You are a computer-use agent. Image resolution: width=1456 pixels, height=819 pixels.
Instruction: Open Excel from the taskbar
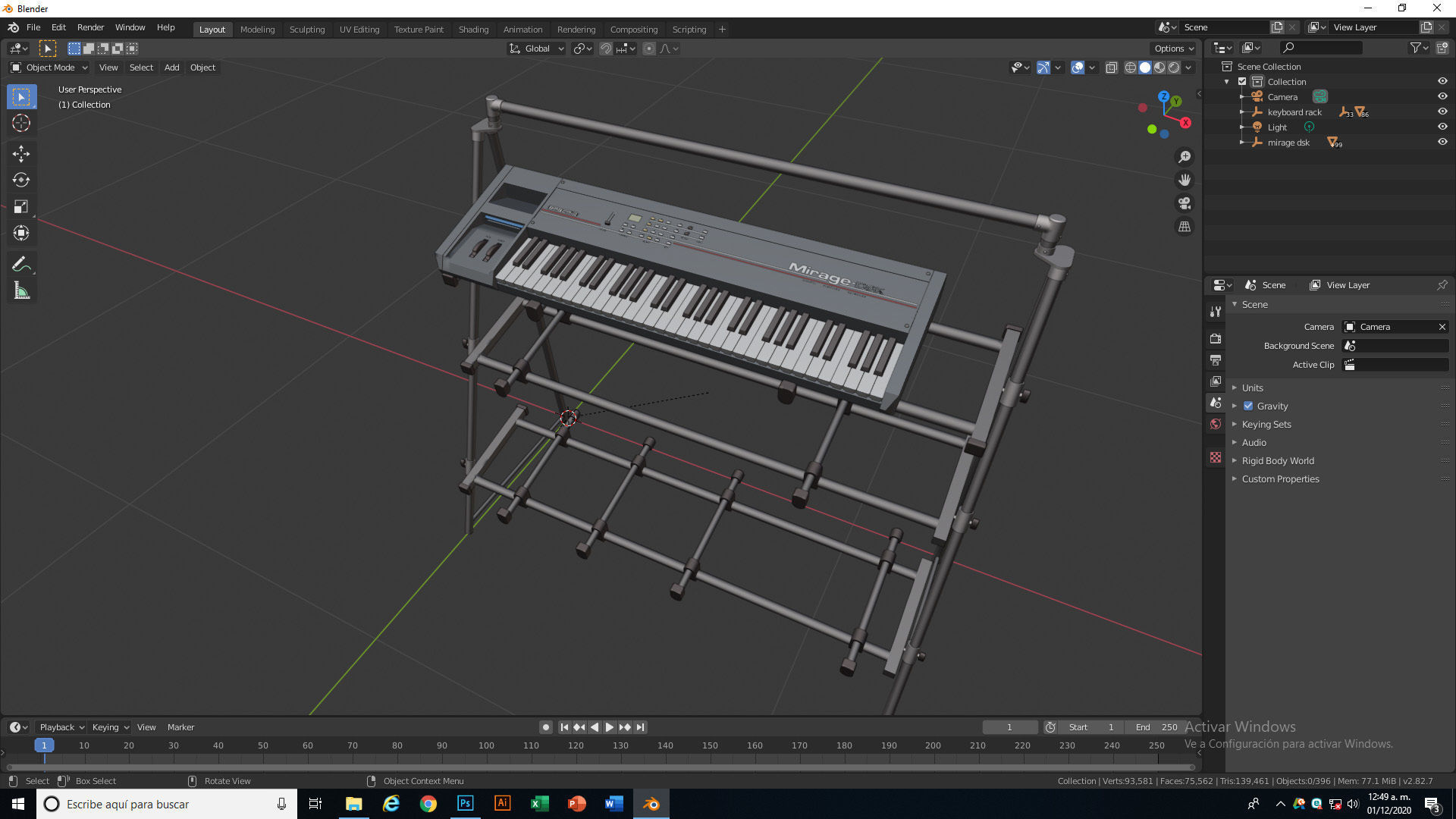(539, 804)
